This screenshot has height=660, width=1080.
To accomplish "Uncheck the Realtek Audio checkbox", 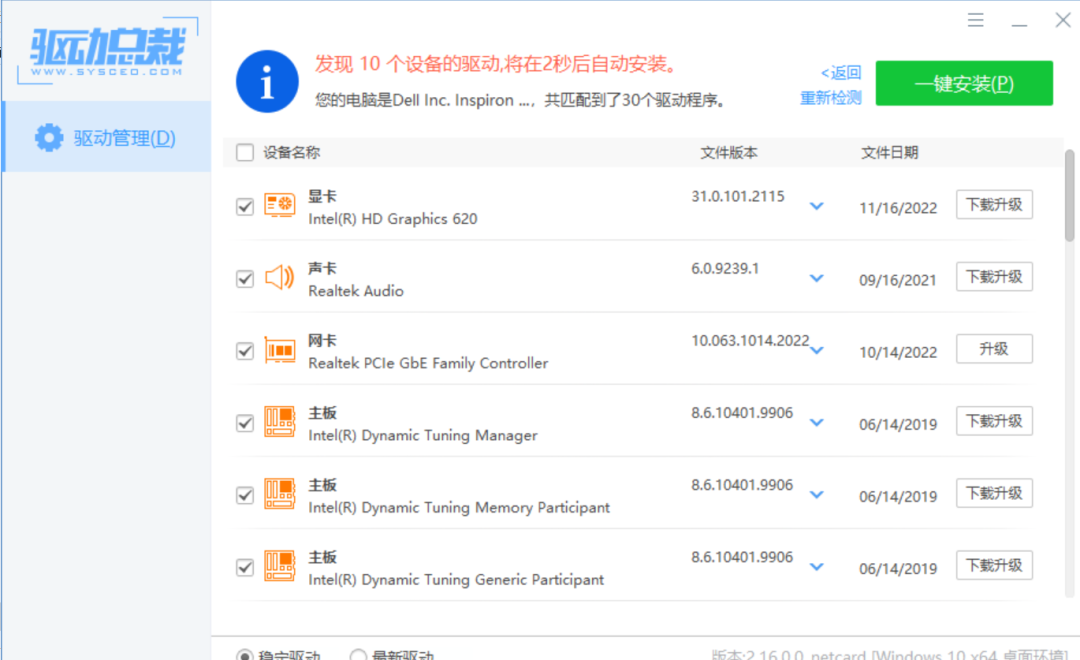I will click(x=245, y=279).
